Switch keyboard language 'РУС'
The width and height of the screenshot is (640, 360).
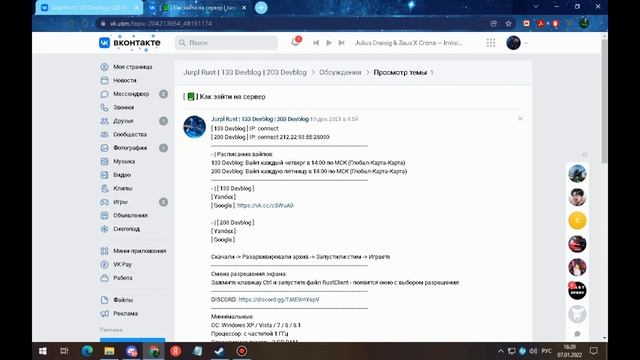[x=547, y=351]
